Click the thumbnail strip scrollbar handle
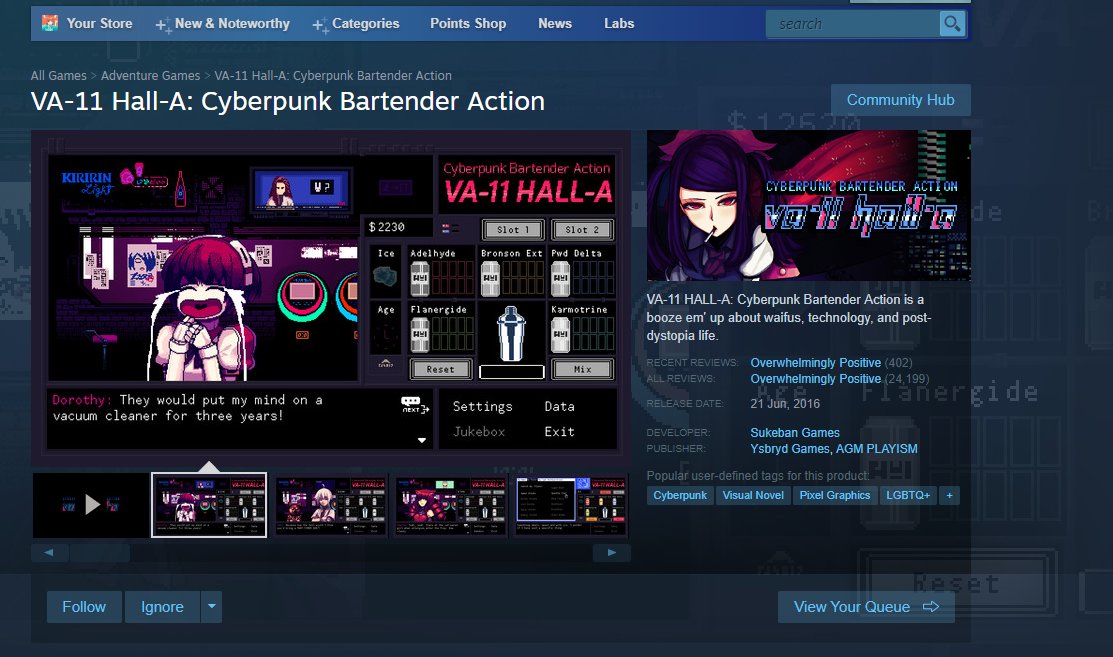Viewport: 1113px width, 657px height. (99, 553)
